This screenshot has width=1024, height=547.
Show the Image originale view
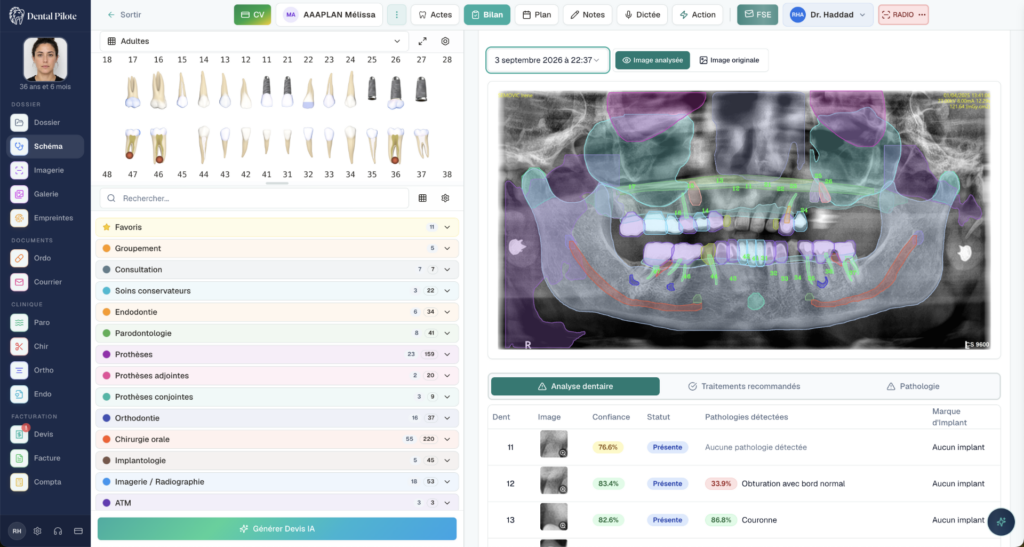pos(729,60)
